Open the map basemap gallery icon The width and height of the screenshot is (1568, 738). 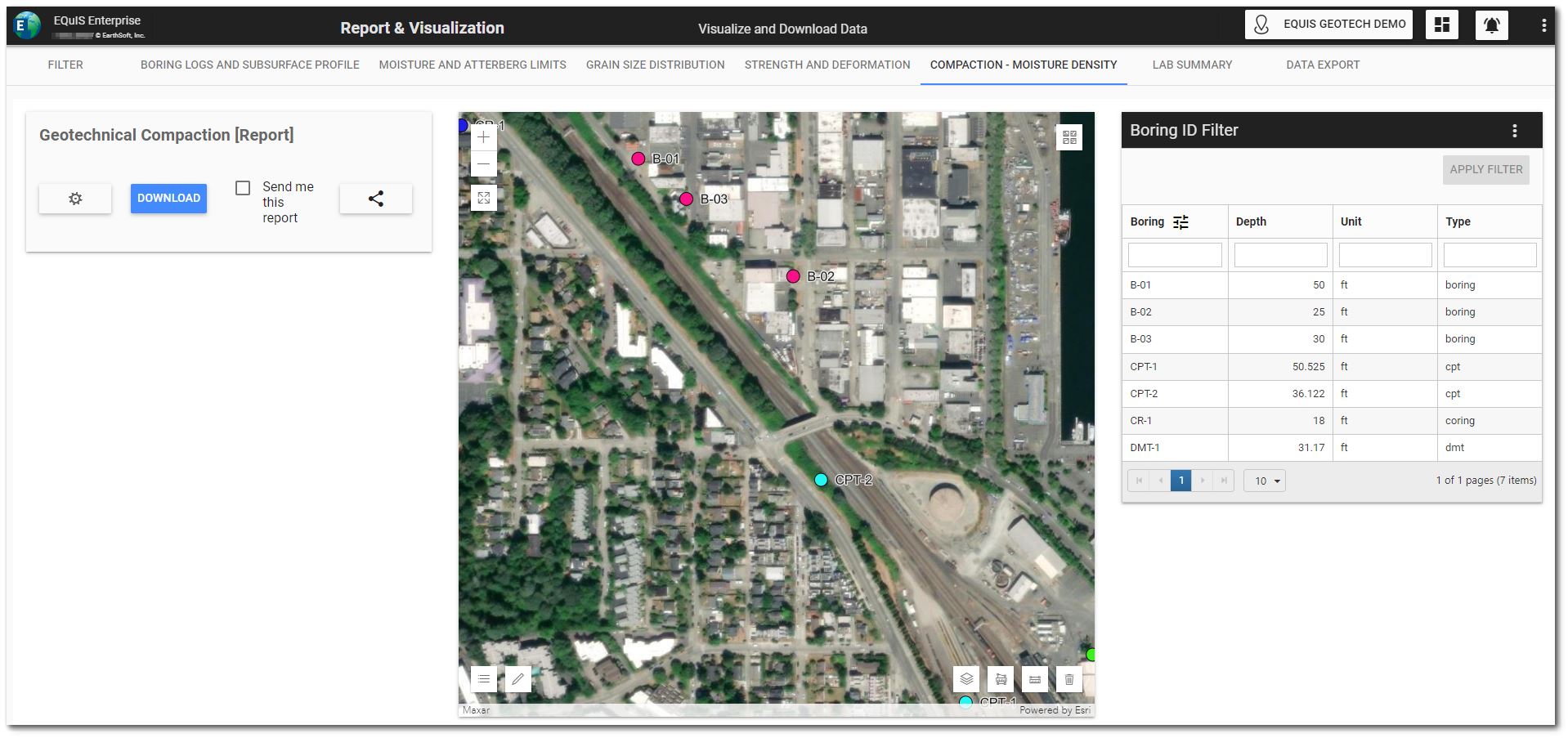tap(1068, 137)
